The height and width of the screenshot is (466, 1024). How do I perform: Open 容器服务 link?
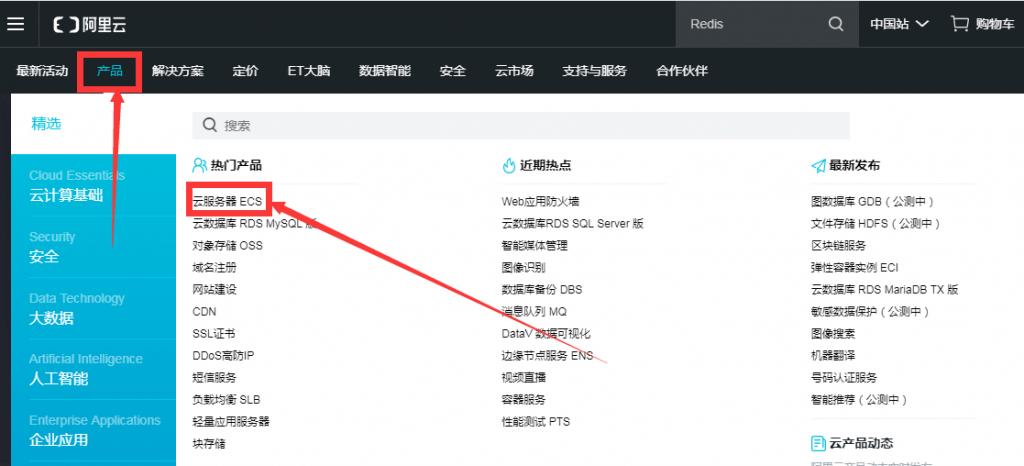pos(524,400)
